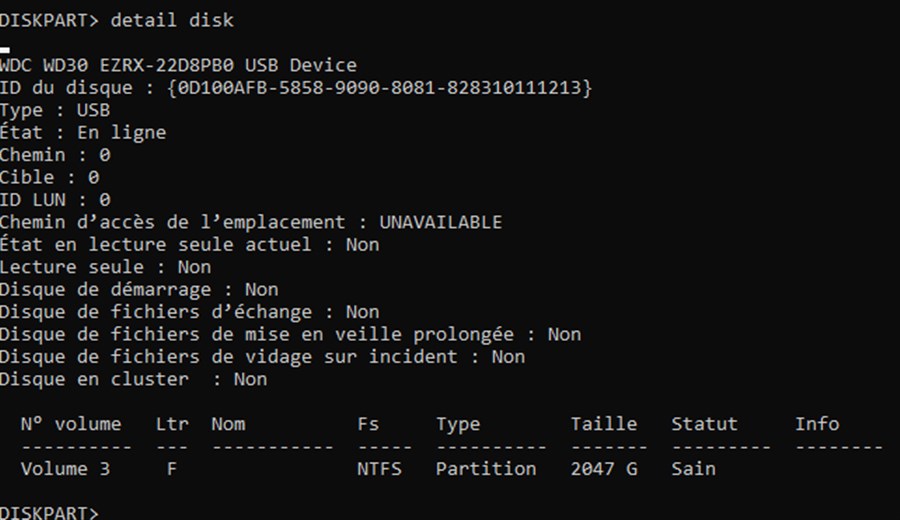Viewport: 900px width, 520px height.
Task: Click the 'Volume 3' table entry
Action: point(65,468)
